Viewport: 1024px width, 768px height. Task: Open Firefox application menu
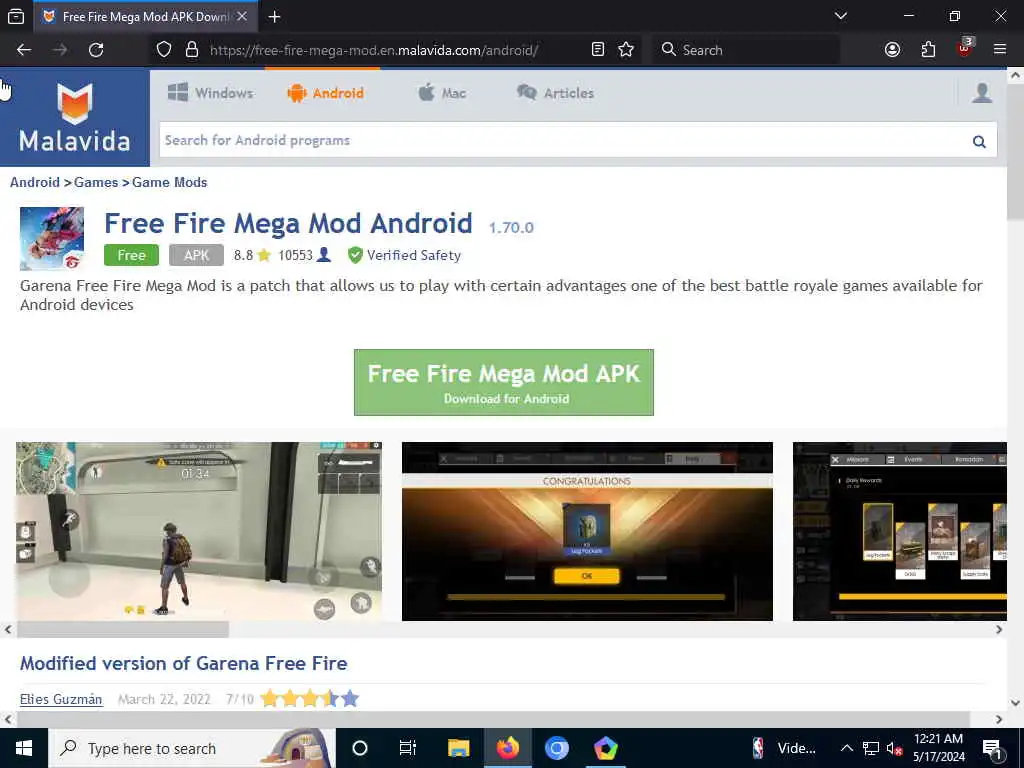1000,50
